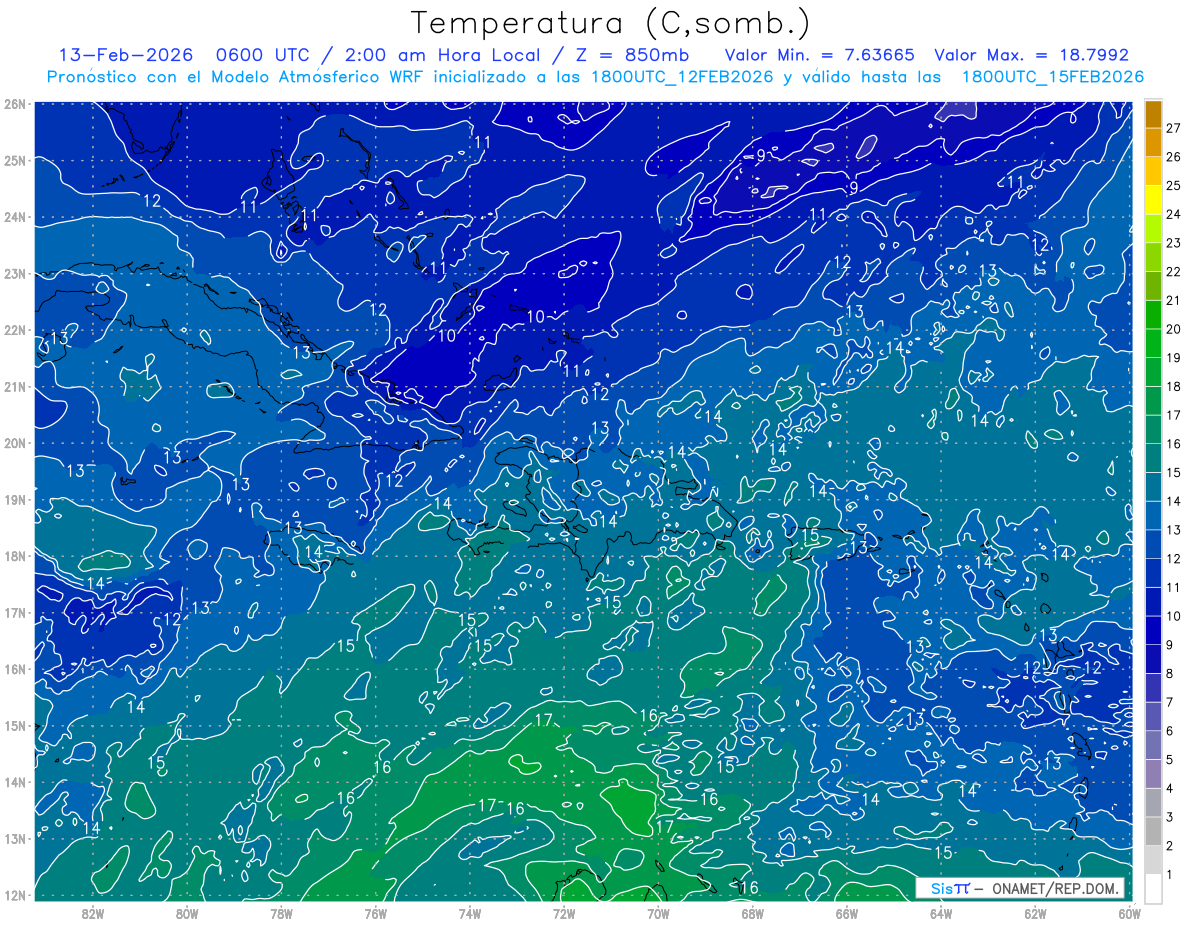
Task: Click the '21N' latitude label
Action: 15,387
